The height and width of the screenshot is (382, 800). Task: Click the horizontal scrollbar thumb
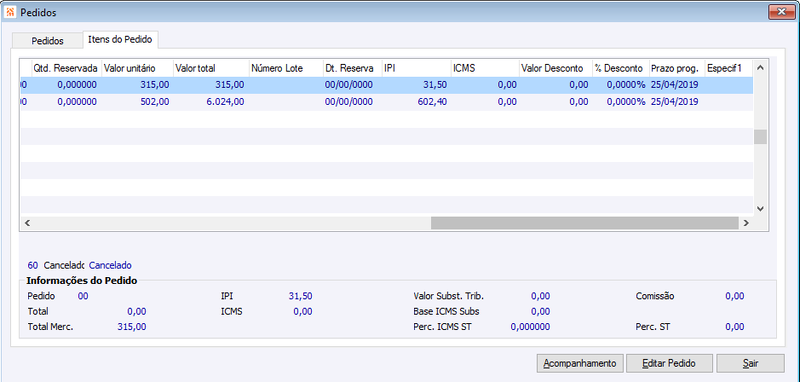point(585,223)
